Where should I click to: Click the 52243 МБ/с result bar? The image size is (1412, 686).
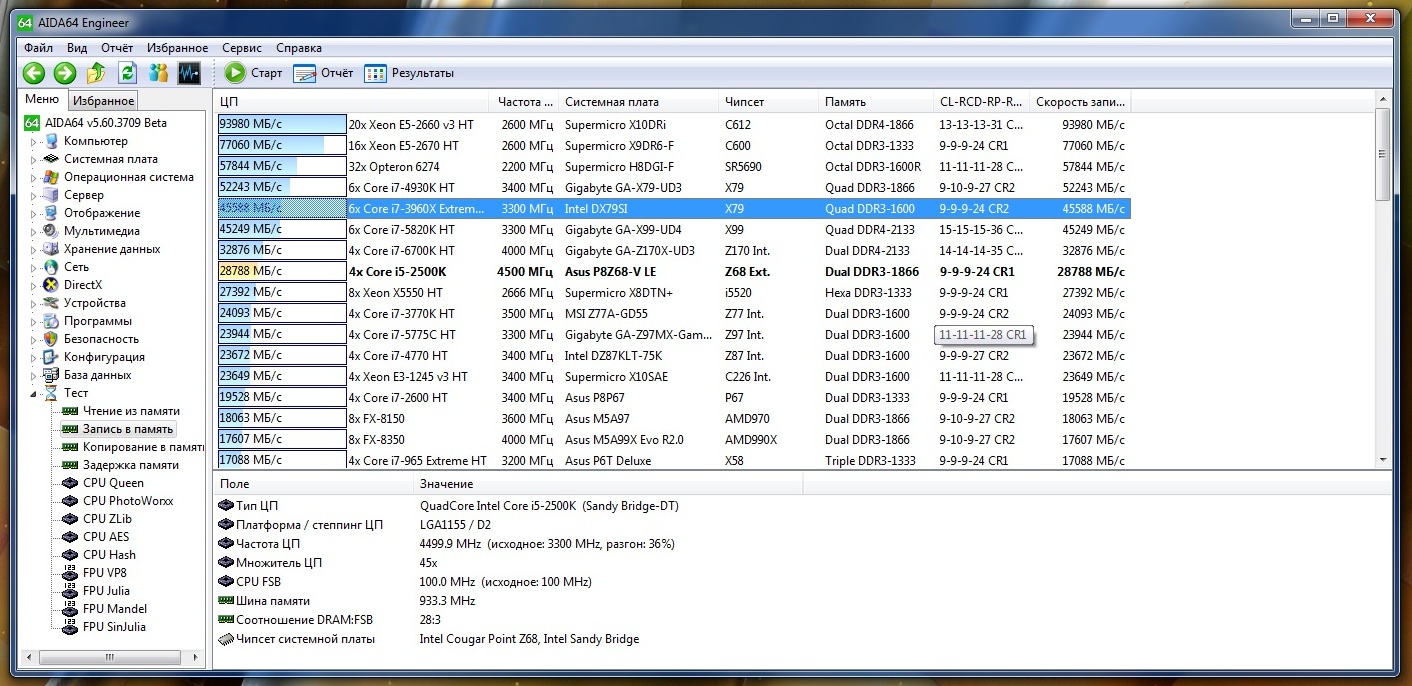282,187
